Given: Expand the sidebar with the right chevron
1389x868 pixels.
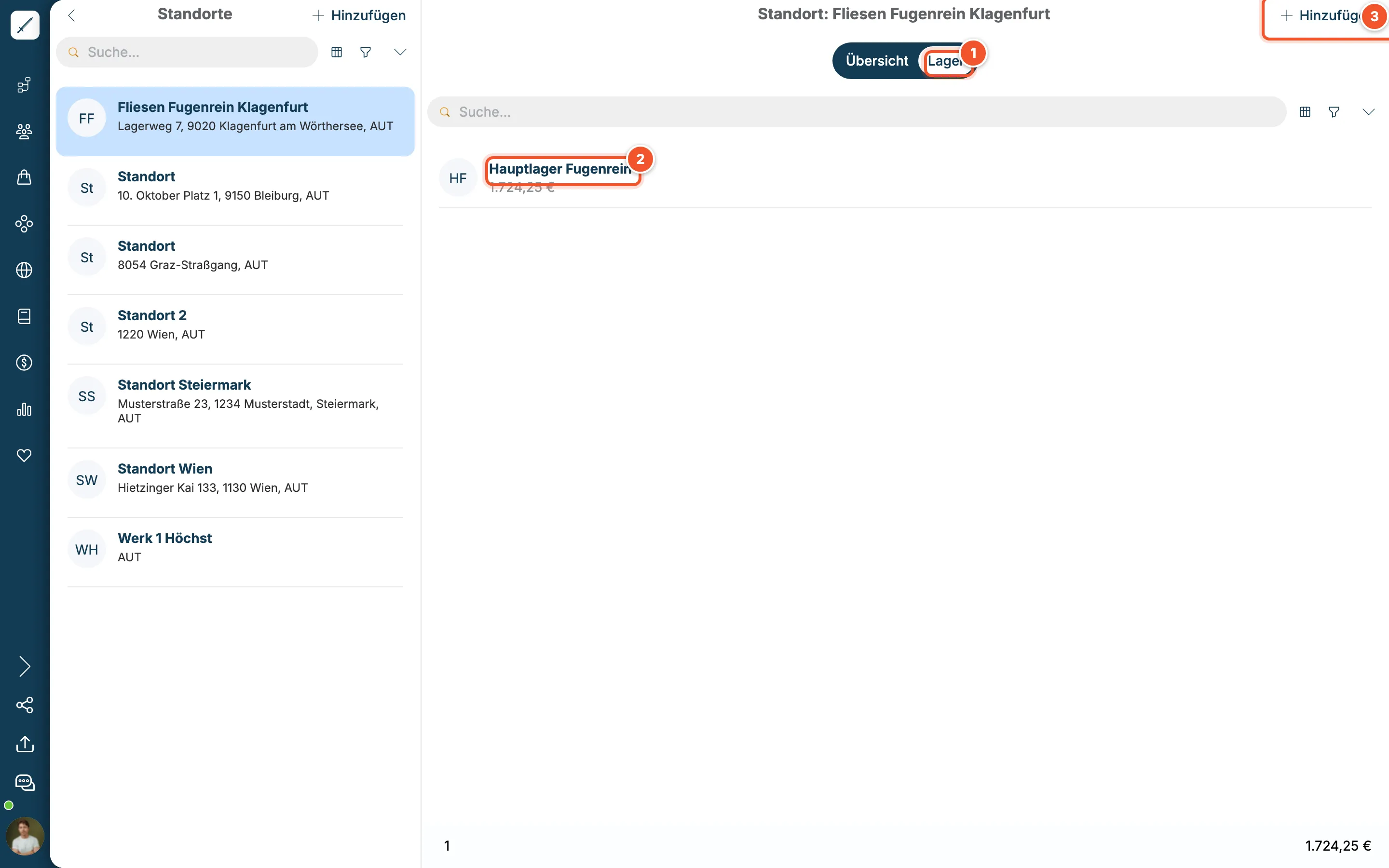Looking at the screenshot, I should (x=24, y=666).
